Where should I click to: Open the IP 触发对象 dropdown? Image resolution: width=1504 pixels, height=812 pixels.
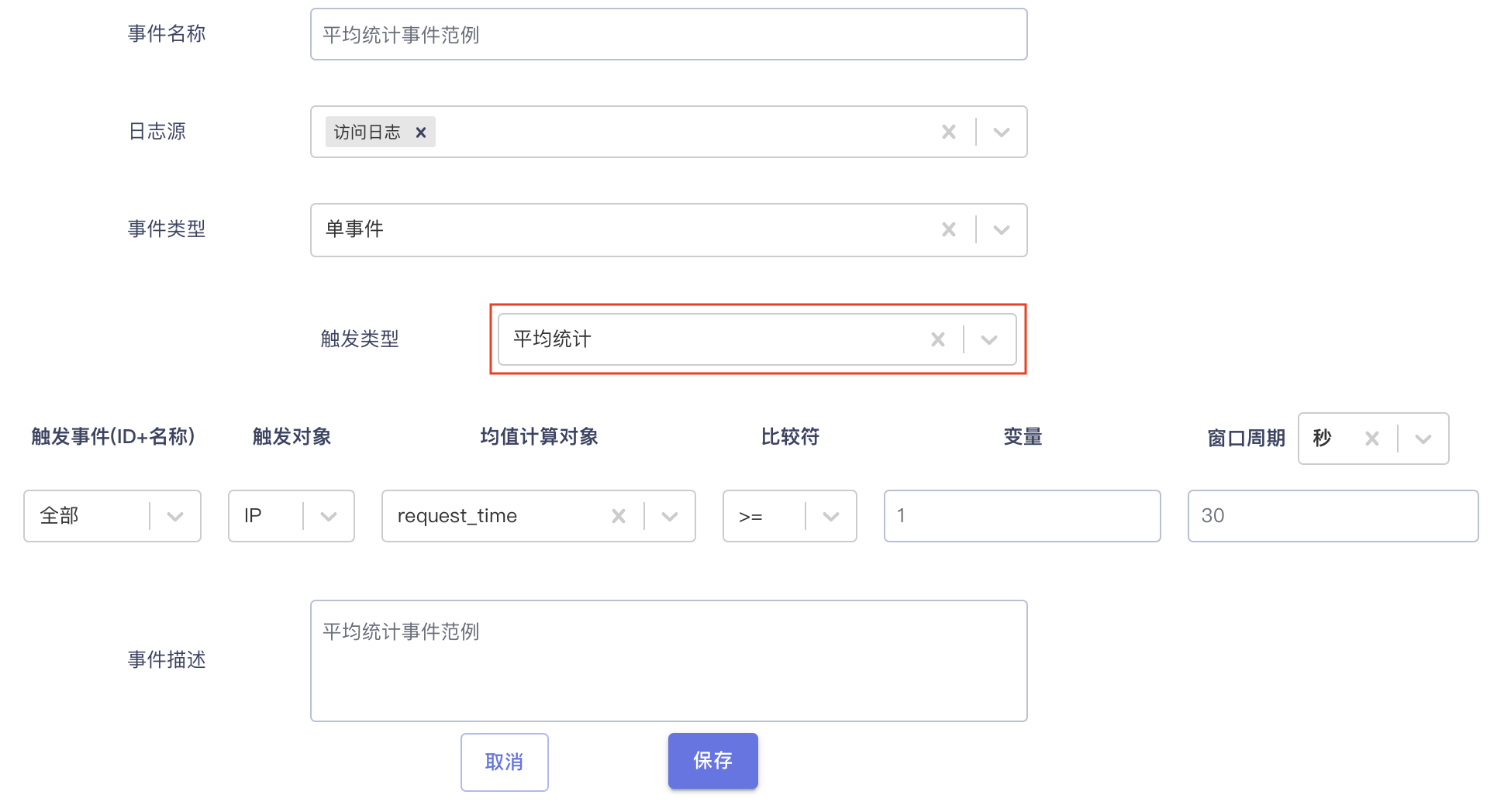[x=291, y=516]
